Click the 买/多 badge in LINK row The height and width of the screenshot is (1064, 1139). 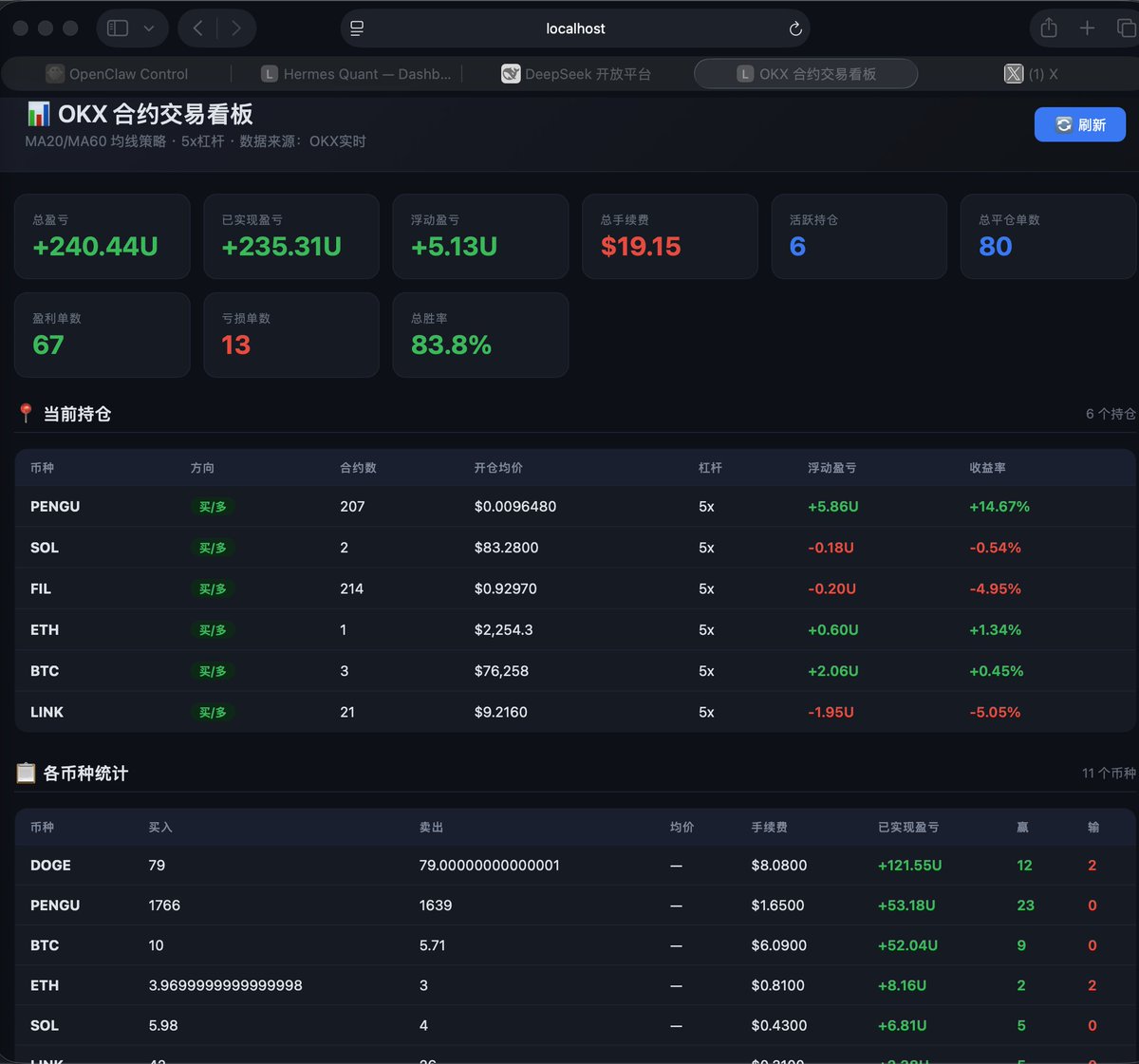click(x=213, y=712)
